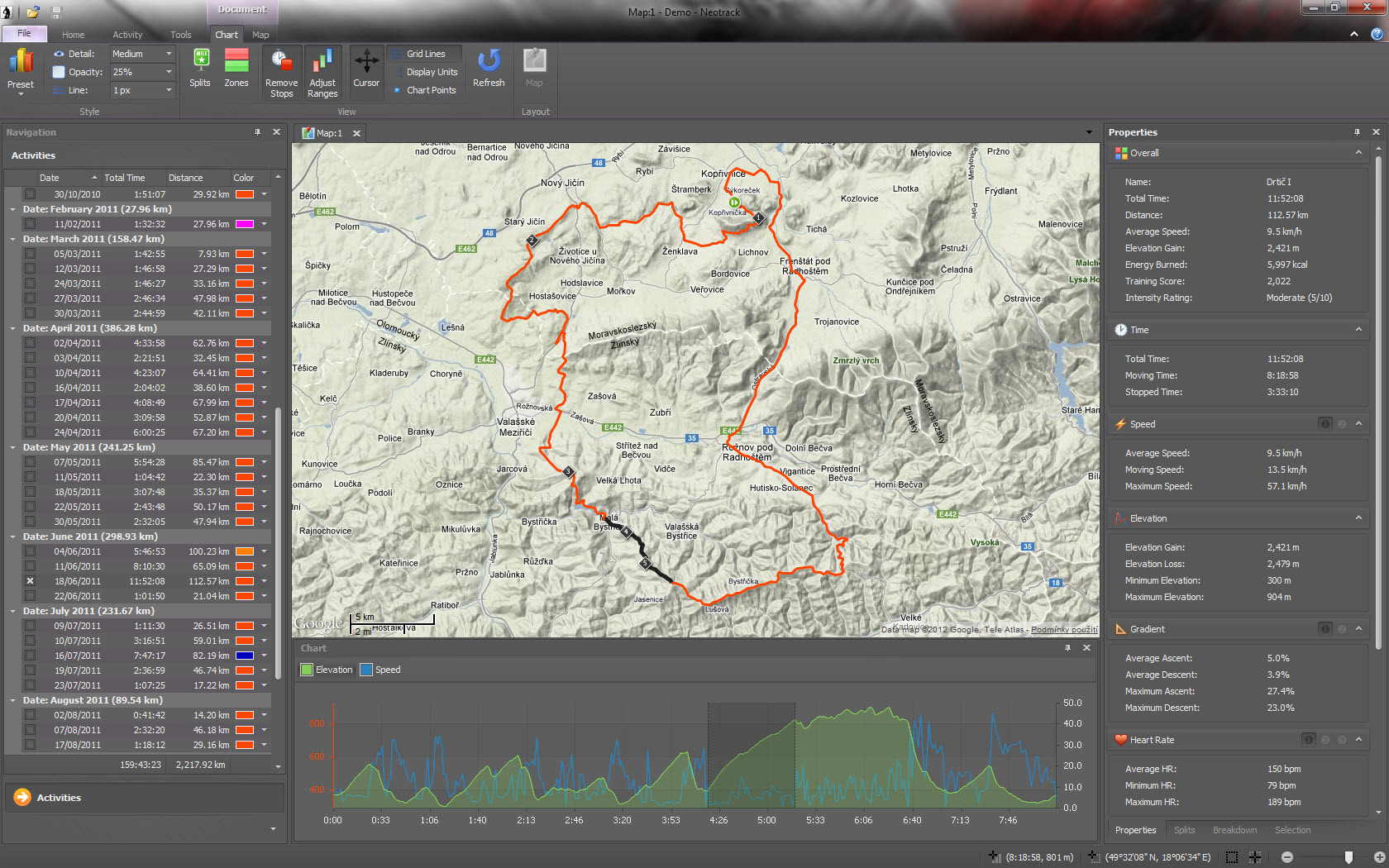Click the blue color swatch for 16/07/2011
The height and width of the screenshot is (868, 1389).
point(244,656)
